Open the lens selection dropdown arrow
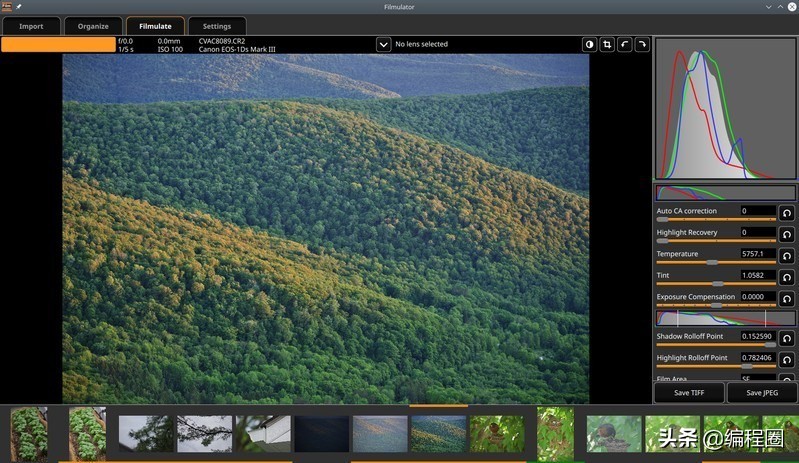 383,44
